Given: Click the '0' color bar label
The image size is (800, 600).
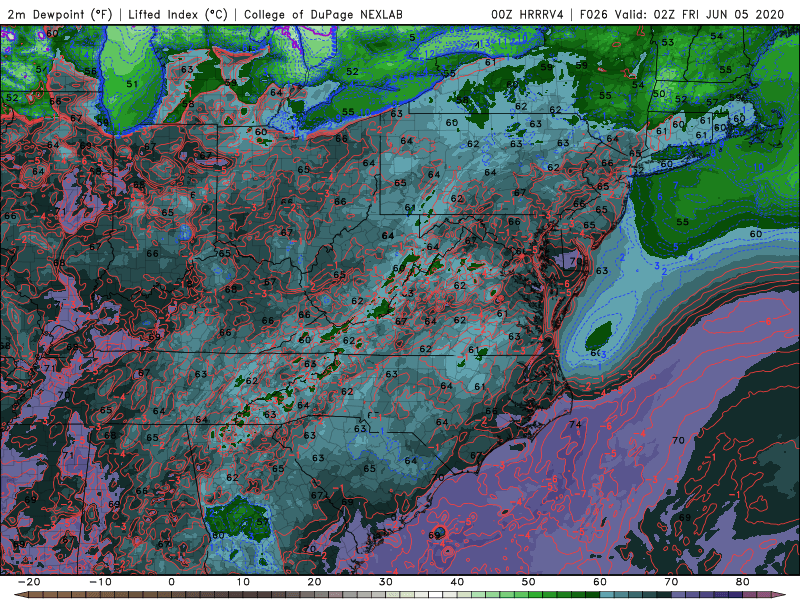Looking at the screenshot, I should click(x=171, y=582).
